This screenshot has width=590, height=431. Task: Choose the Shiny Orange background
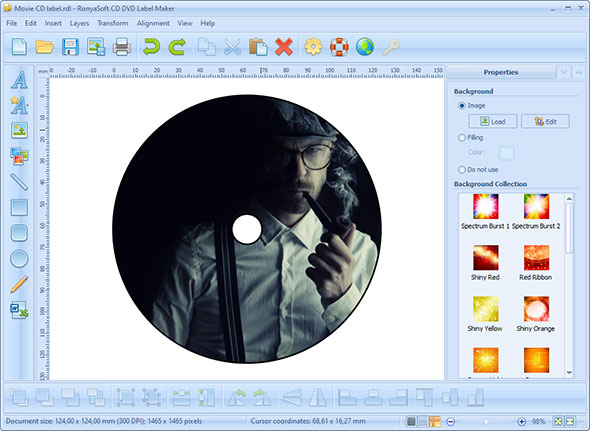click(x=536, y=314)
